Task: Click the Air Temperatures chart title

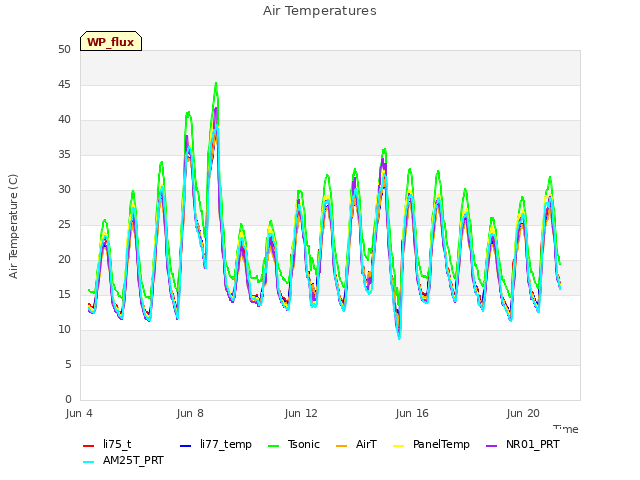Action: [320, 11]
